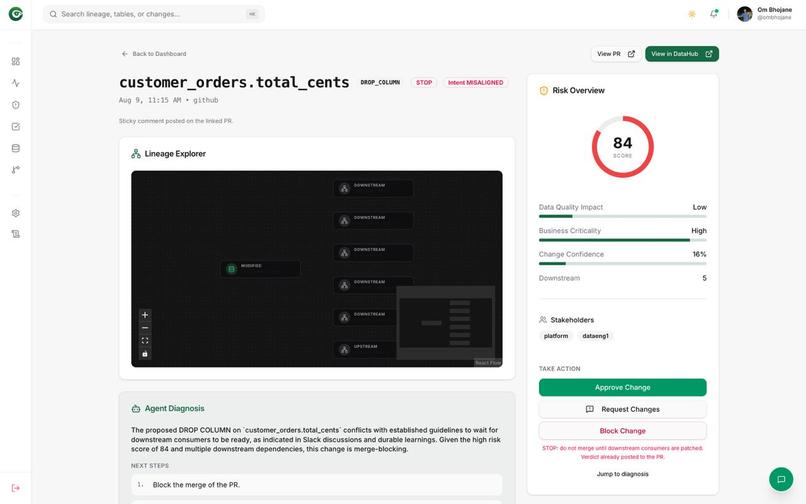Click the Business Criticality High value

coord(699,231)
